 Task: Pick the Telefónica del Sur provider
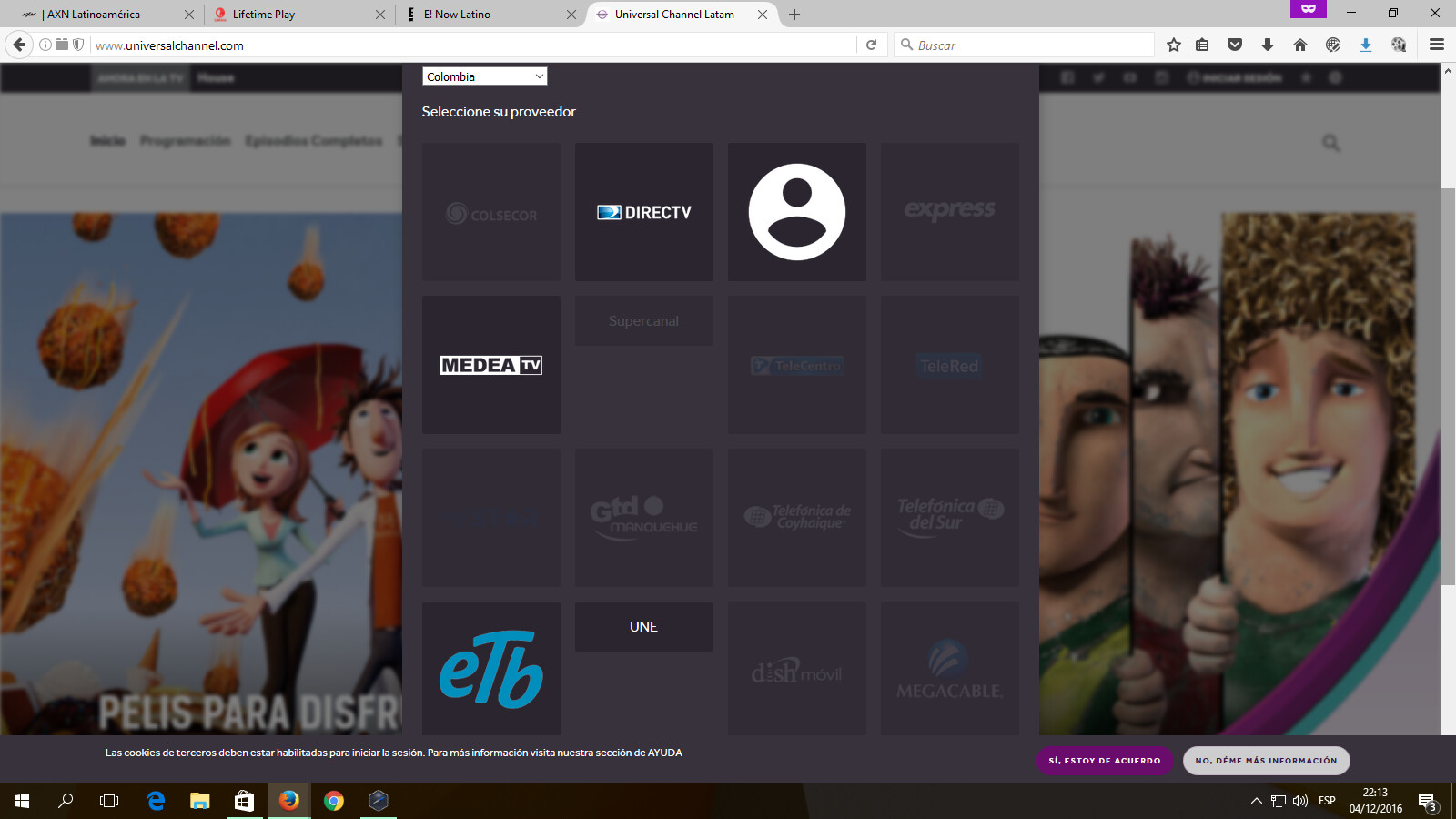coord(950,518)
